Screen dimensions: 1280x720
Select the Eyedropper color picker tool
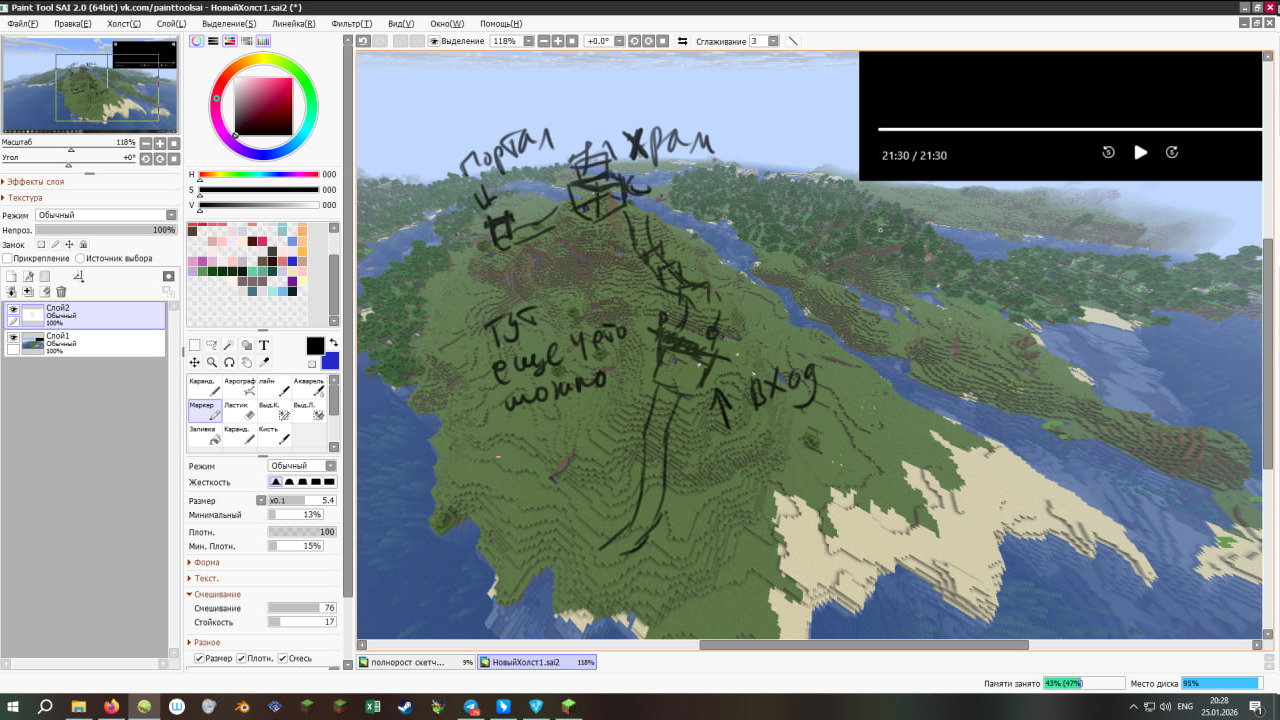tap(264, 362)
